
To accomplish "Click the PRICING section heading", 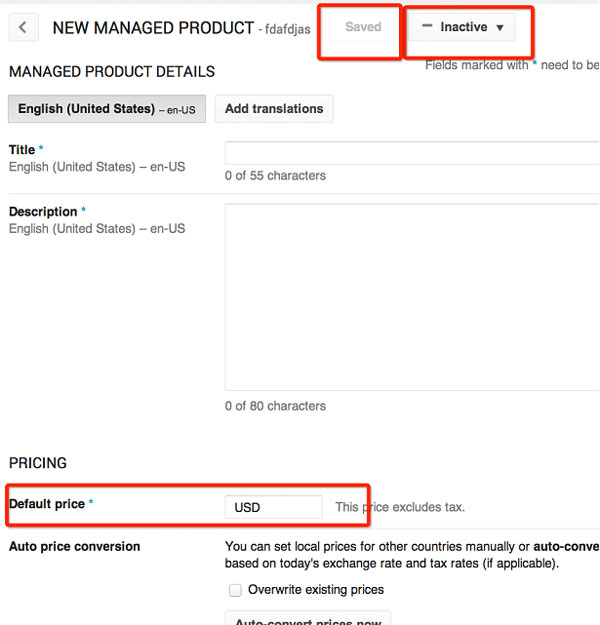I will (38, 463).
